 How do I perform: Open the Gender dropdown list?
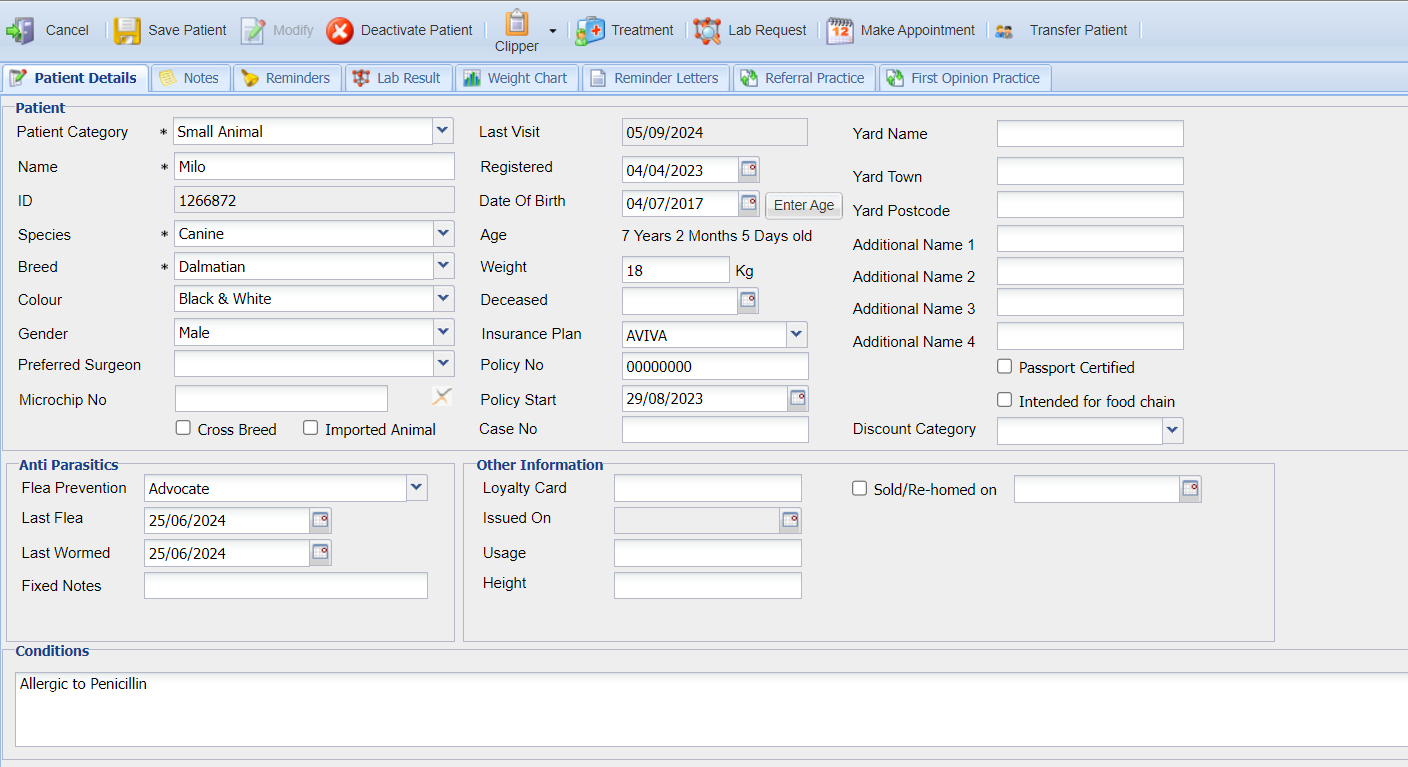tap(443, 332)
